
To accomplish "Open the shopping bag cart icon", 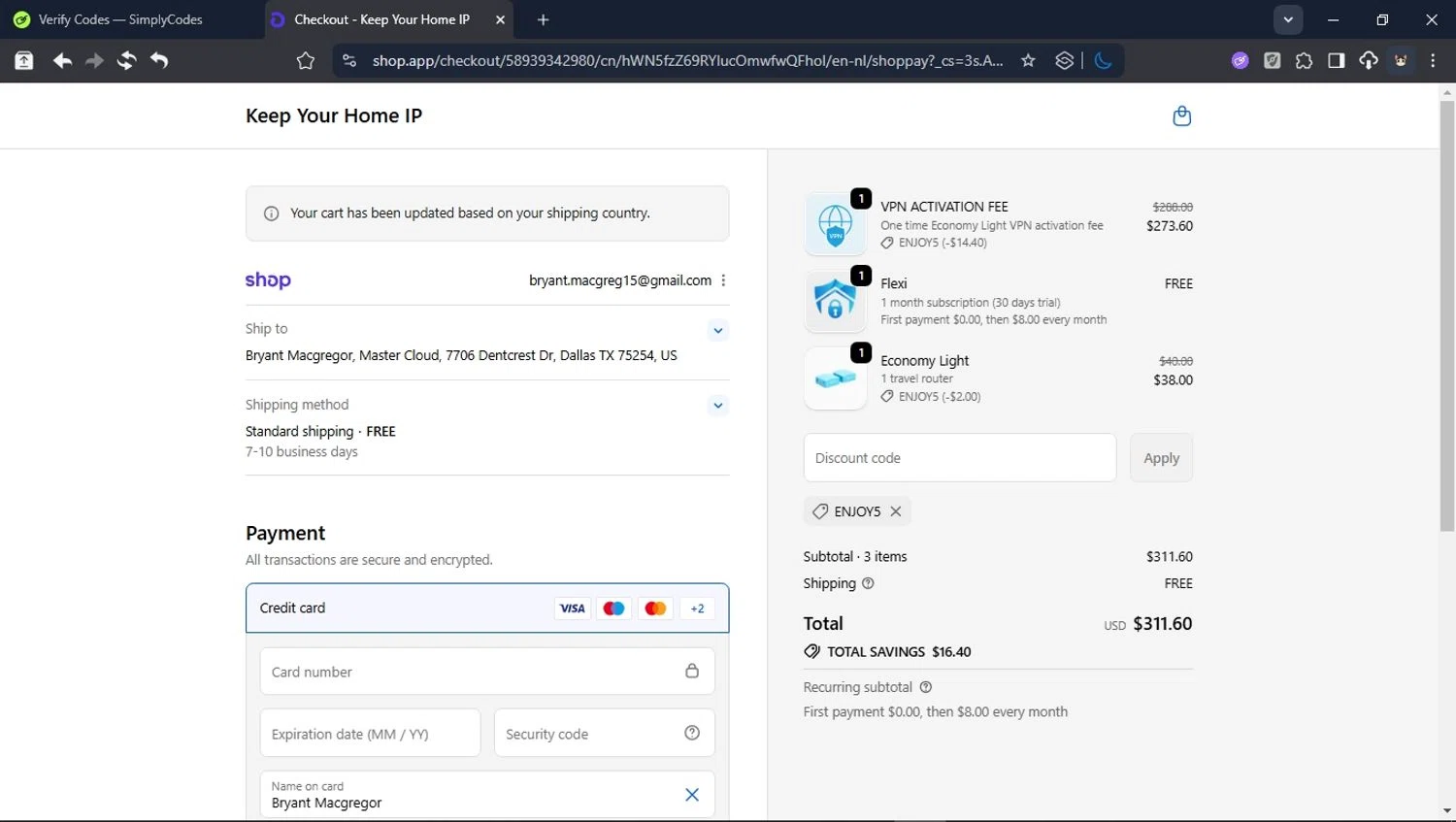I will [x=1181, y=115].
